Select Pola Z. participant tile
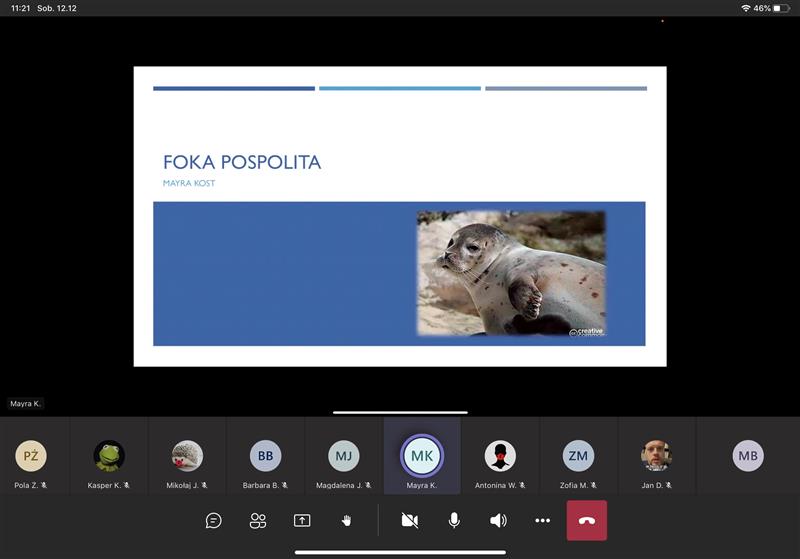The width and height of the screenshot is (800, 559). 31,456
